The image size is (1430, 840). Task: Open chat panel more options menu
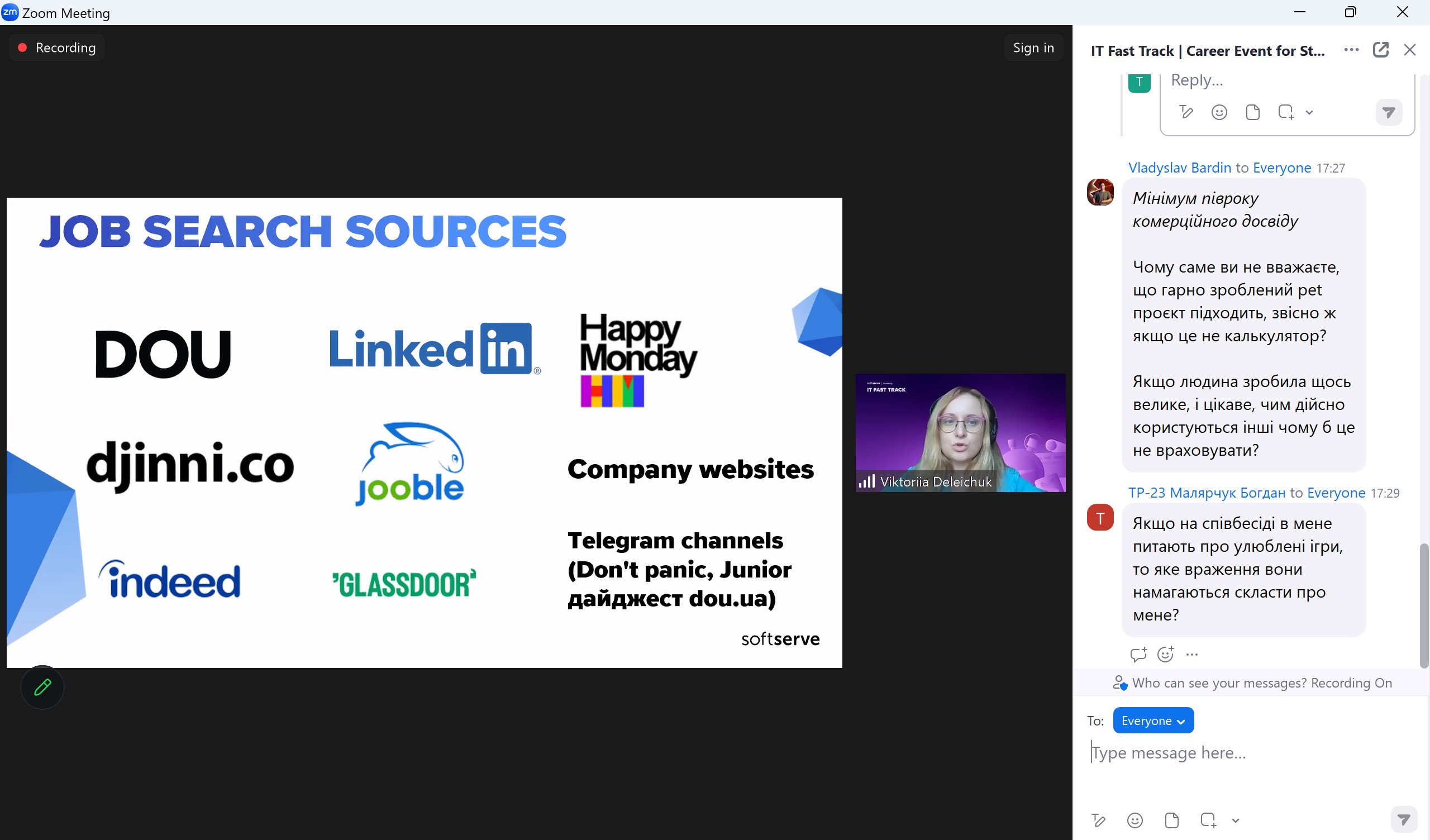(1351, 50)
